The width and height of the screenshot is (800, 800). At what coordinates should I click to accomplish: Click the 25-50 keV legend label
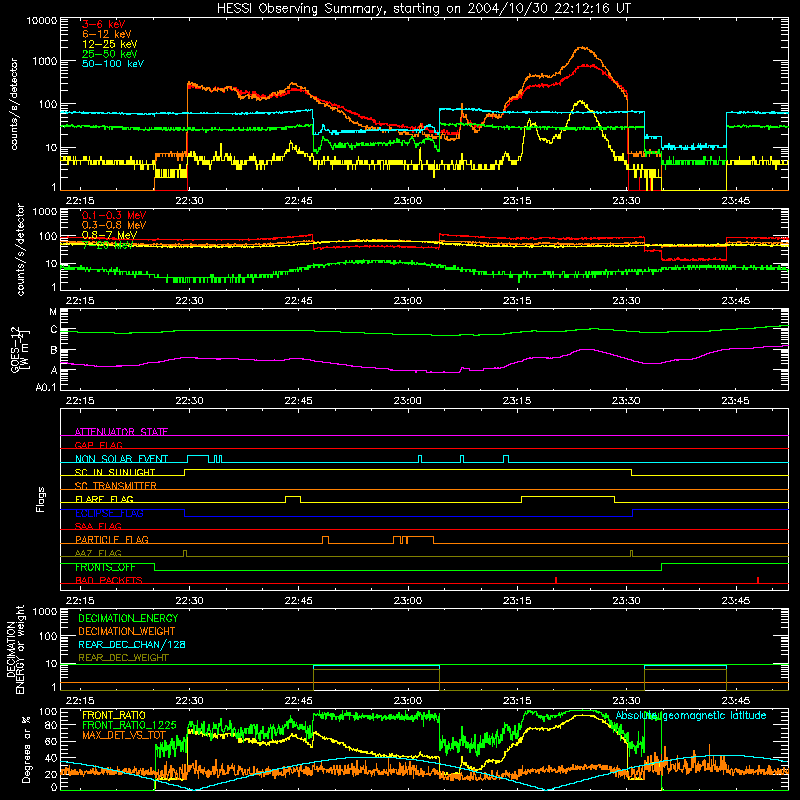pos(110,54)
